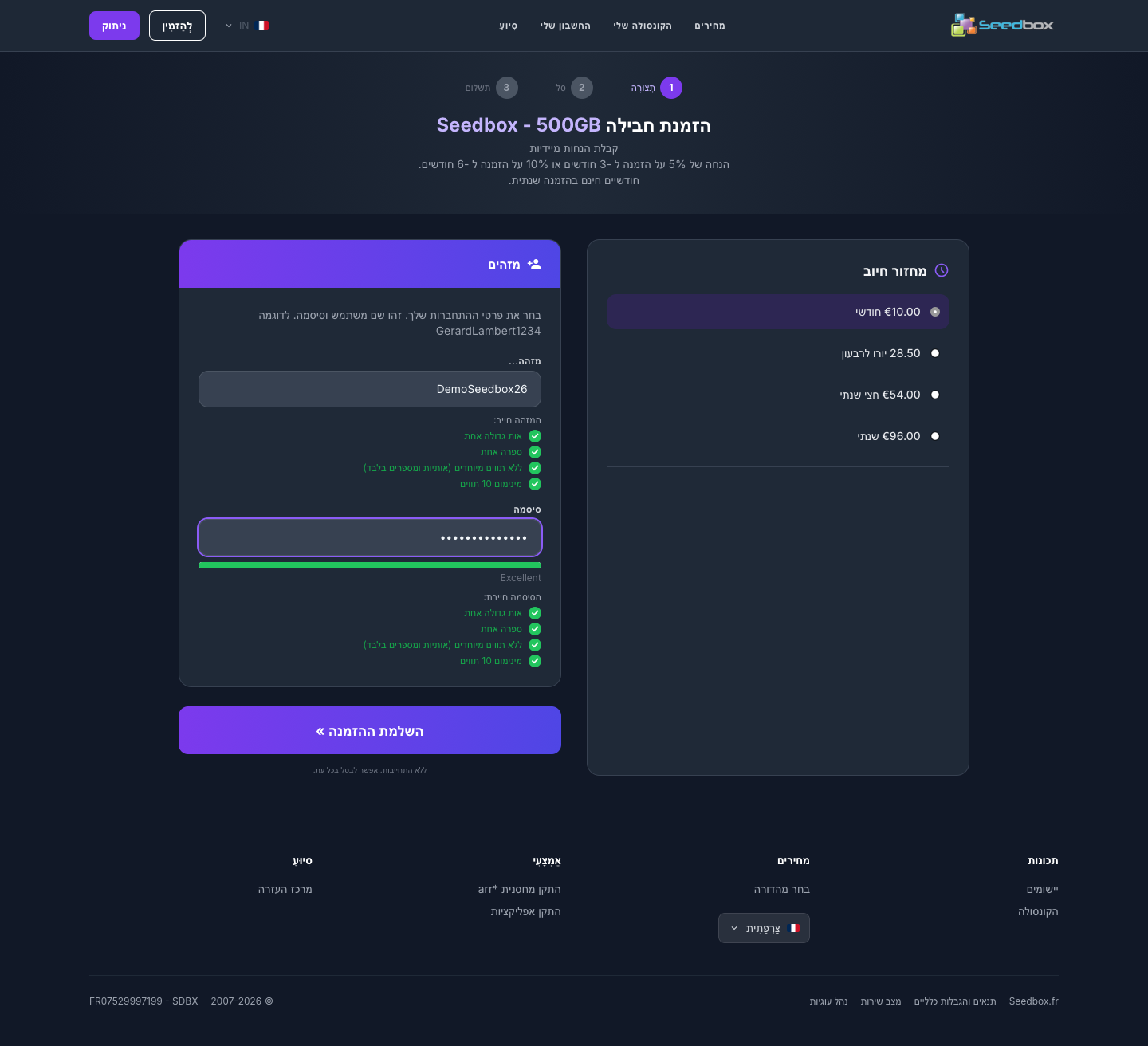Click the סיסמה password field
1148x1046 pixels.
pyautogui.click(x=370, y=537)
